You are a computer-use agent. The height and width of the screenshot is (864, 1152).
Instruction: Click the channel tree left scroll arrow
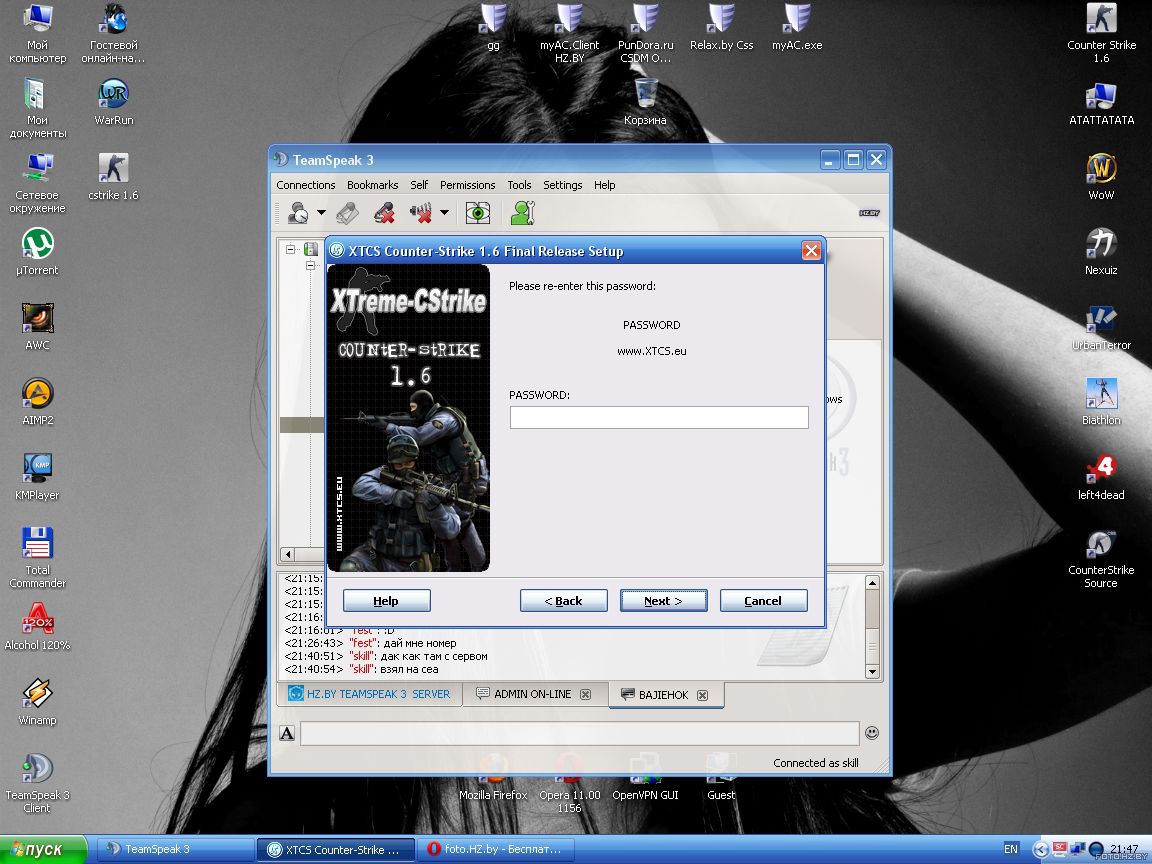click(288, 554)
